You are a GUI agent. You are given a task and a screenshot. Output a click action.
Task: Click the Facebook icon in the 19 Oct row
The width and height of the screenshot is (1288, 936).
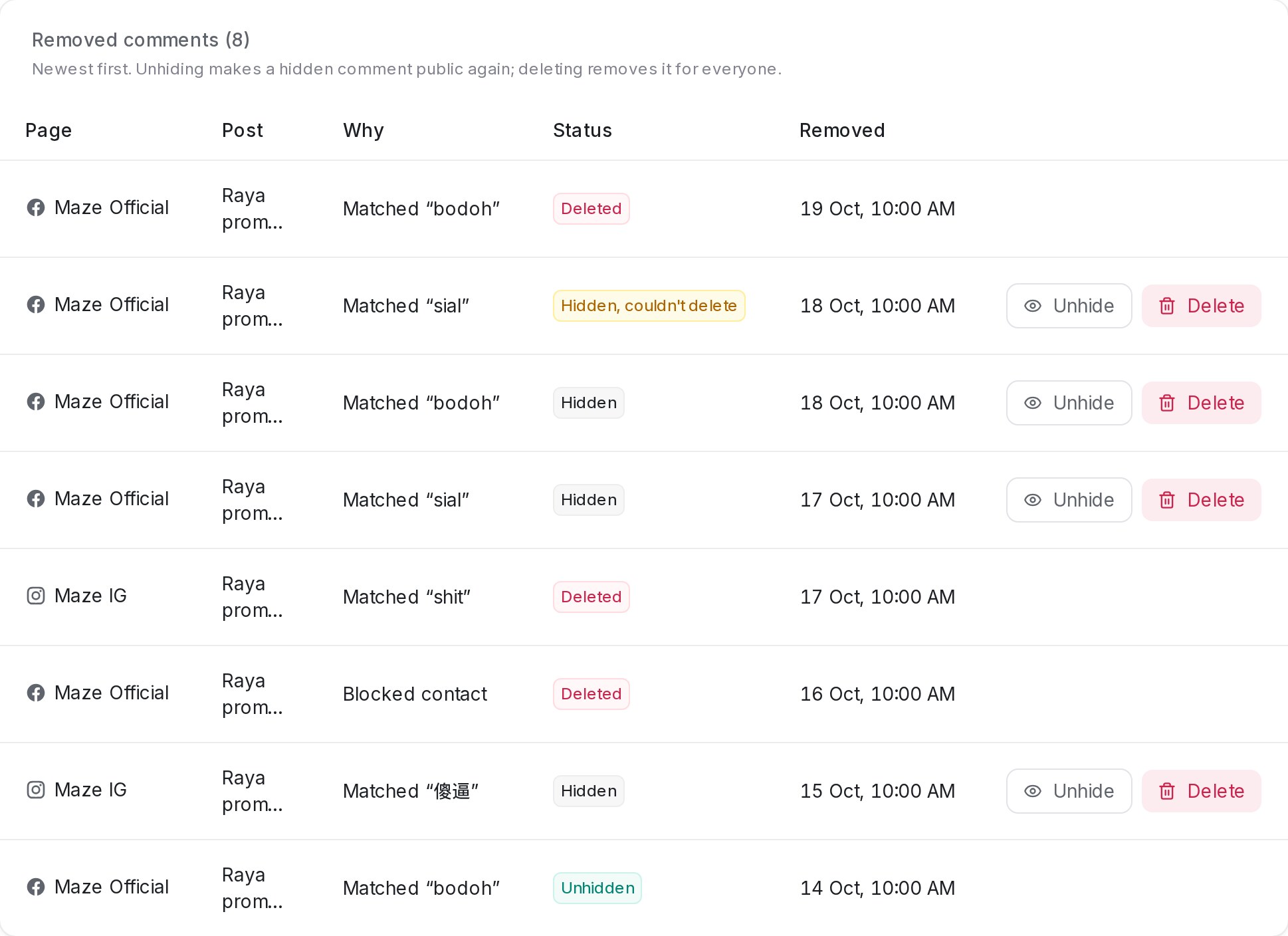36,207
